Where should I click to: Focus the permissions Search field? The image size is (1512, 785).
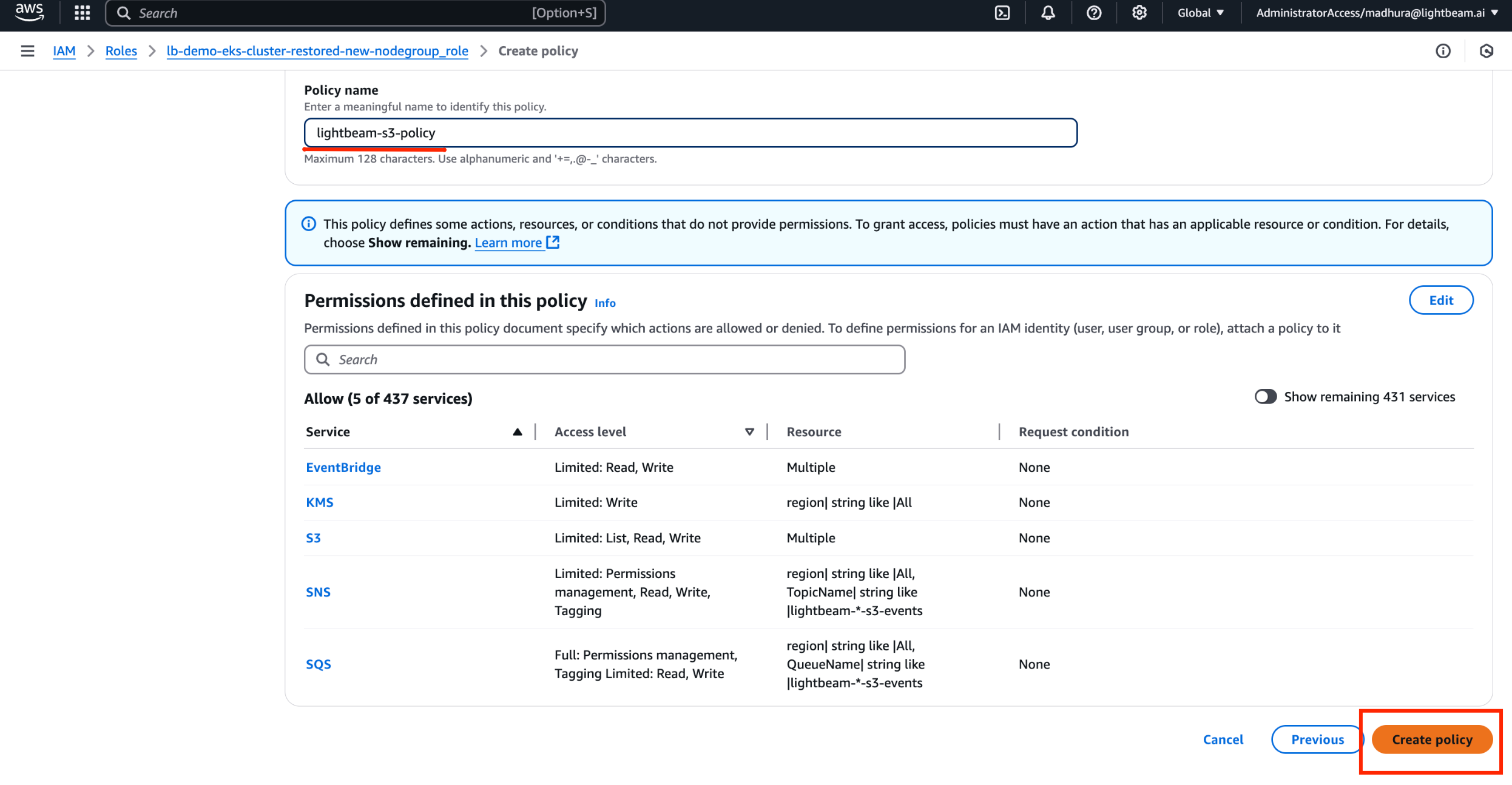(x=604, y=360)
